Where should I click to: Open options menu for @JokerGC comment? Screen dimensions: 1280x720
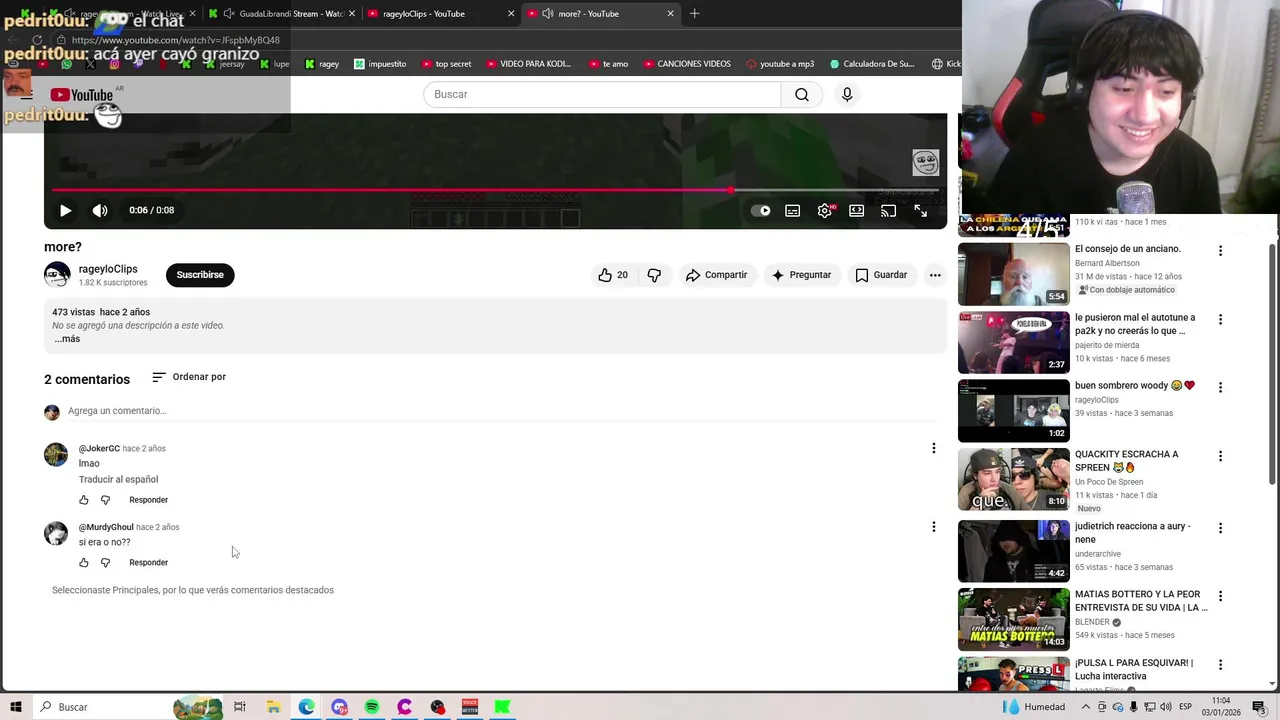pos(934,448)
